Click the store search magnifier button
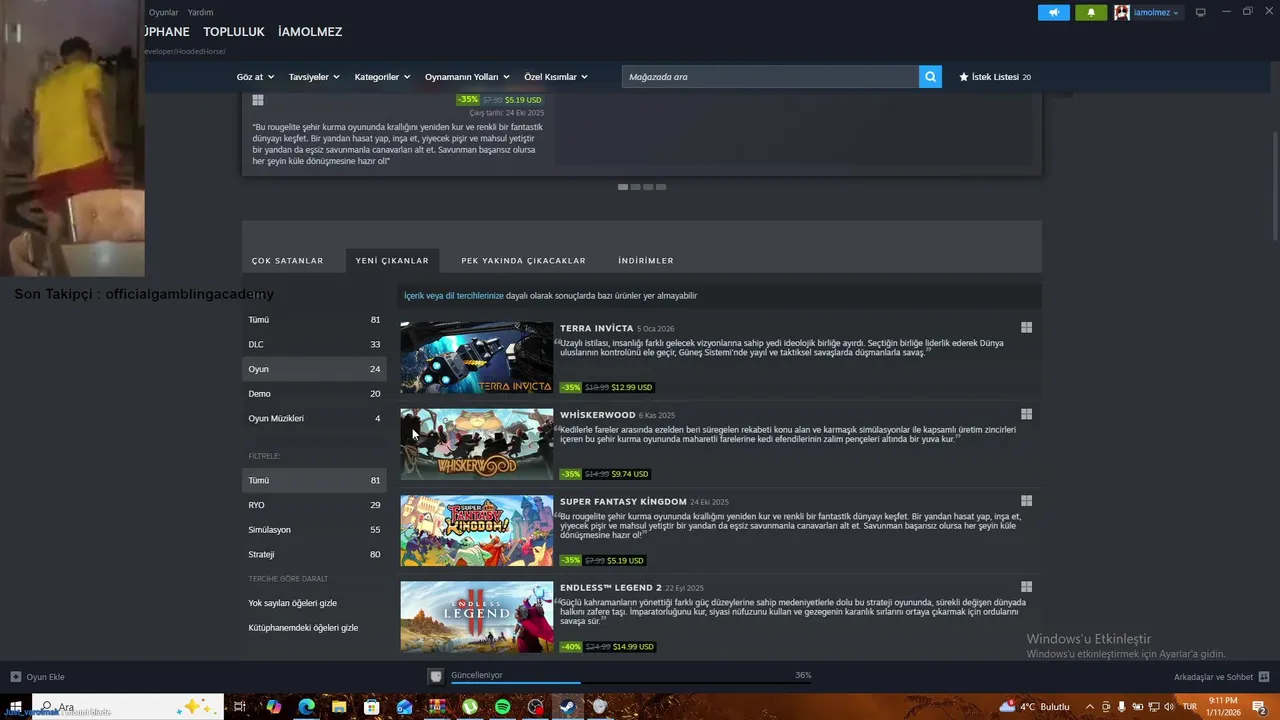1280x720 pixels. pyautogui.click(x=930, y=77)
